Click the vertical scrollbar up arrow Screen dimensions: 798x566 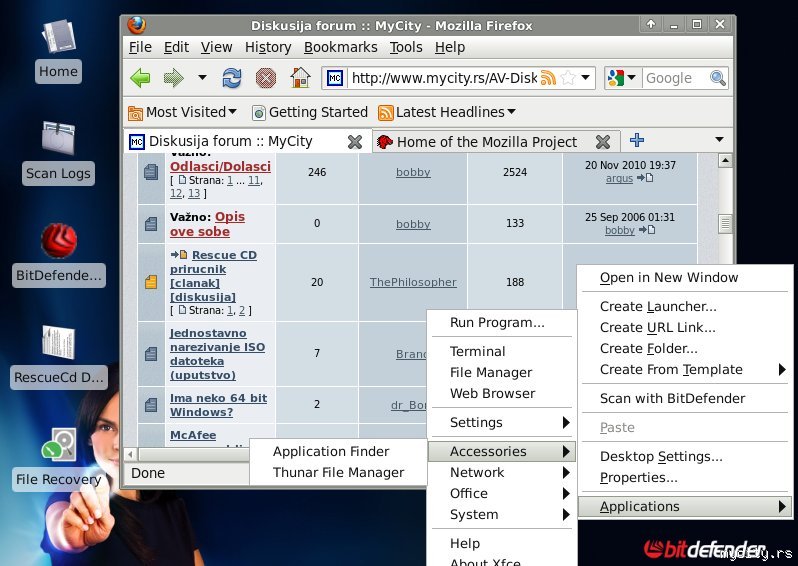point(725,161)
